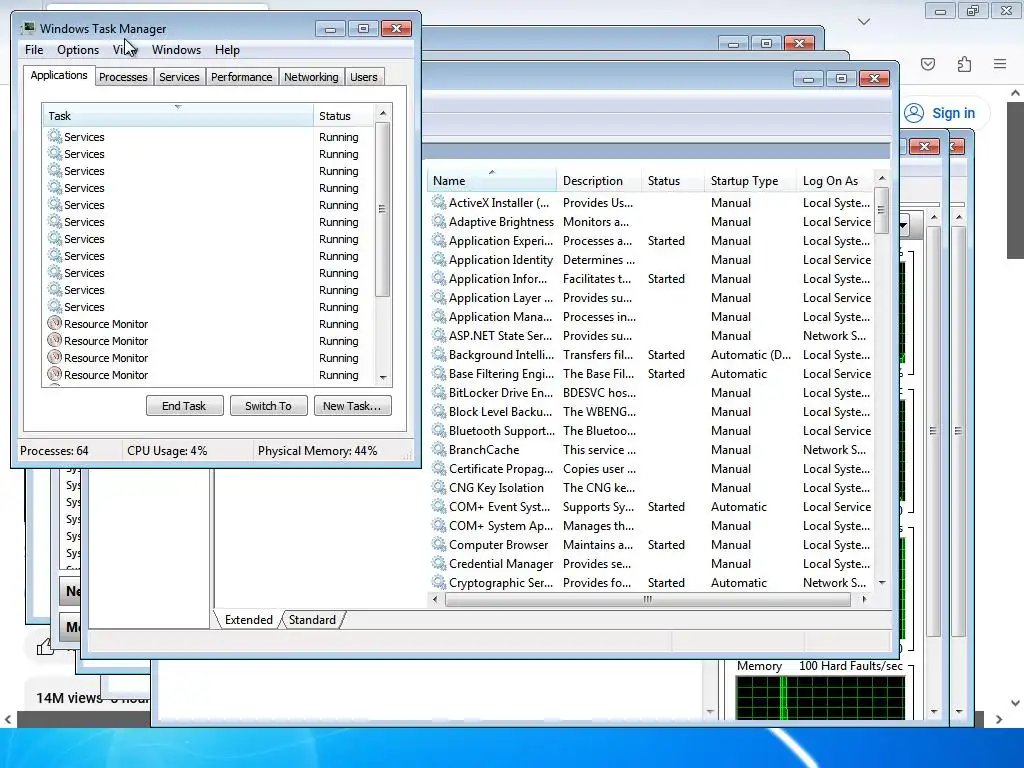The height and width of the screenshot is (768, 1024).
Task: Select Application Experience service icon
Action: [439, 240]
